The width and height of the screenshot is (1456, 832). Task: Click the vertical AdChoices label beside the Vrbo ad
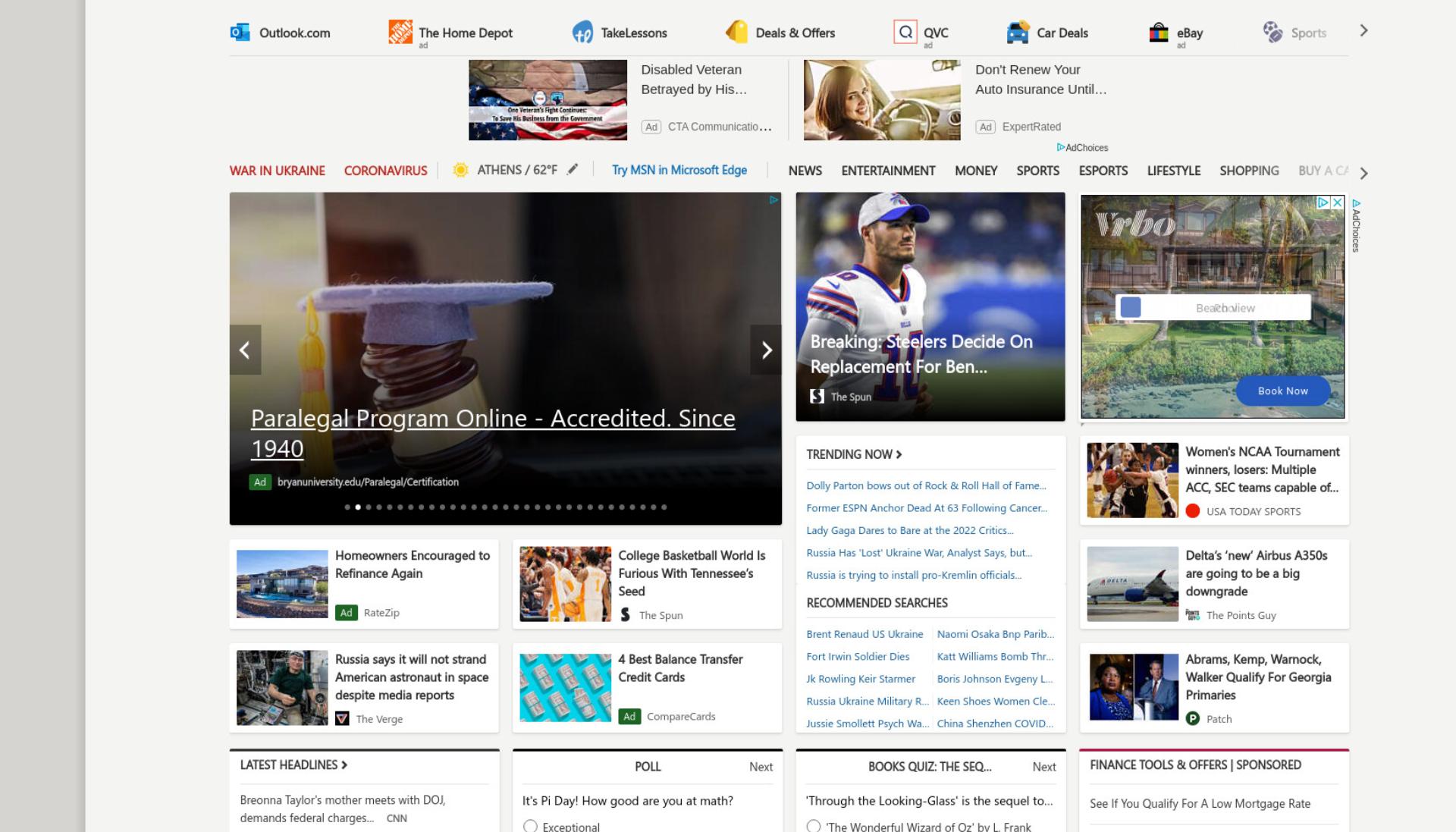tap(1356, 225)
